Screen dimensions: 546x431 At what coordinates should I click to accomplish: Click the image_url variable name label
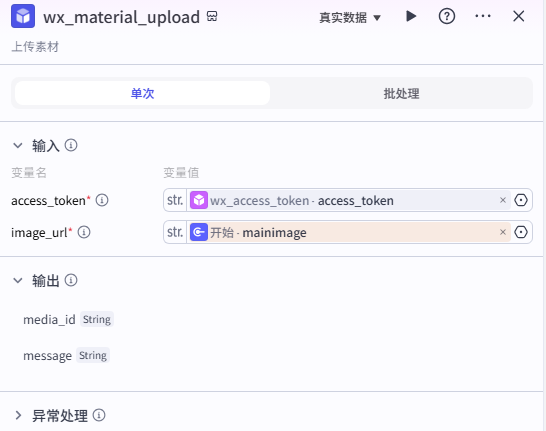[x=39, y=233]
